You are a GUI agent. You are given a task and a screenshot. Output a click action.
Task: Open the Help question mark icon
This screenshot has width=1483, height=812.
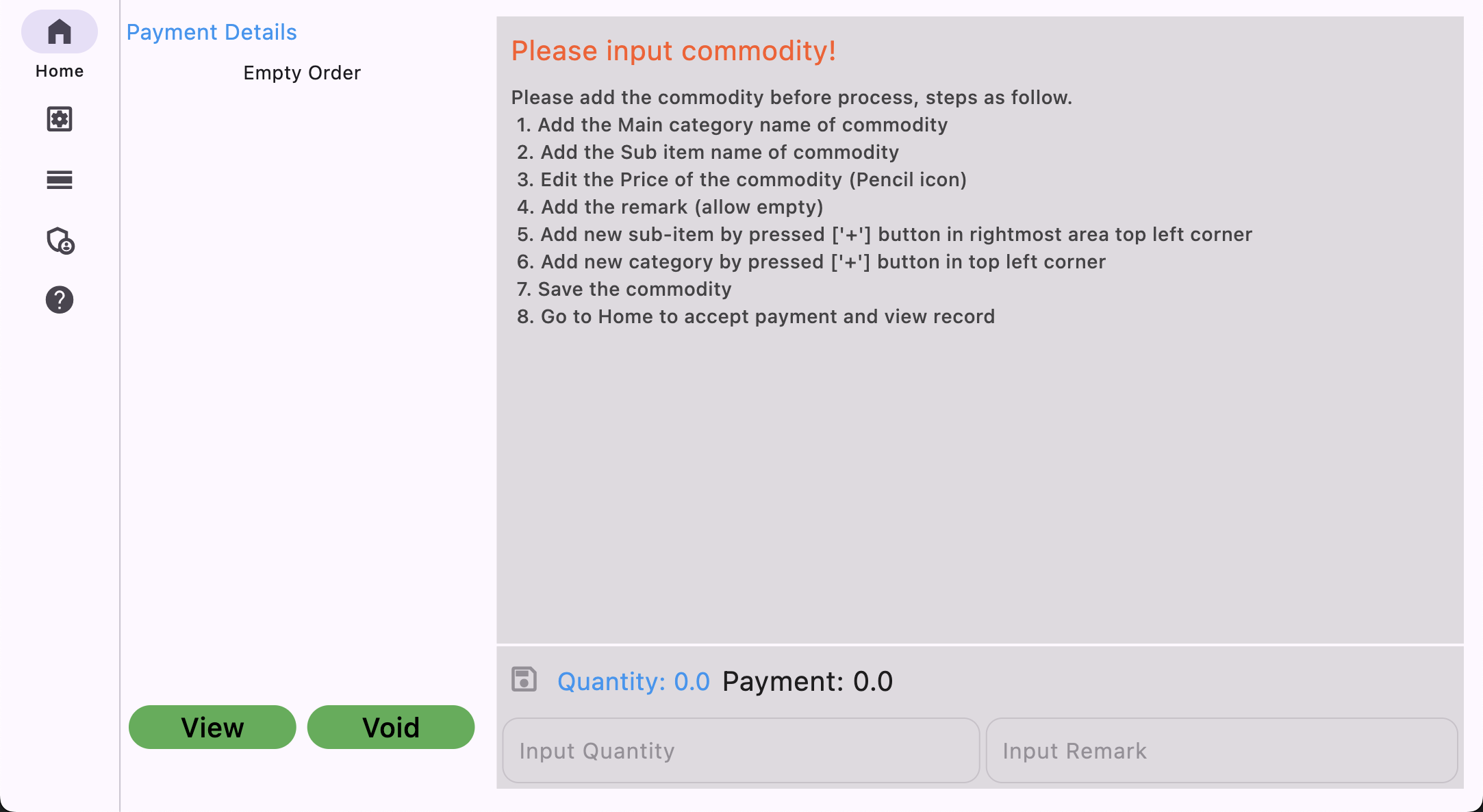(59, 300)
